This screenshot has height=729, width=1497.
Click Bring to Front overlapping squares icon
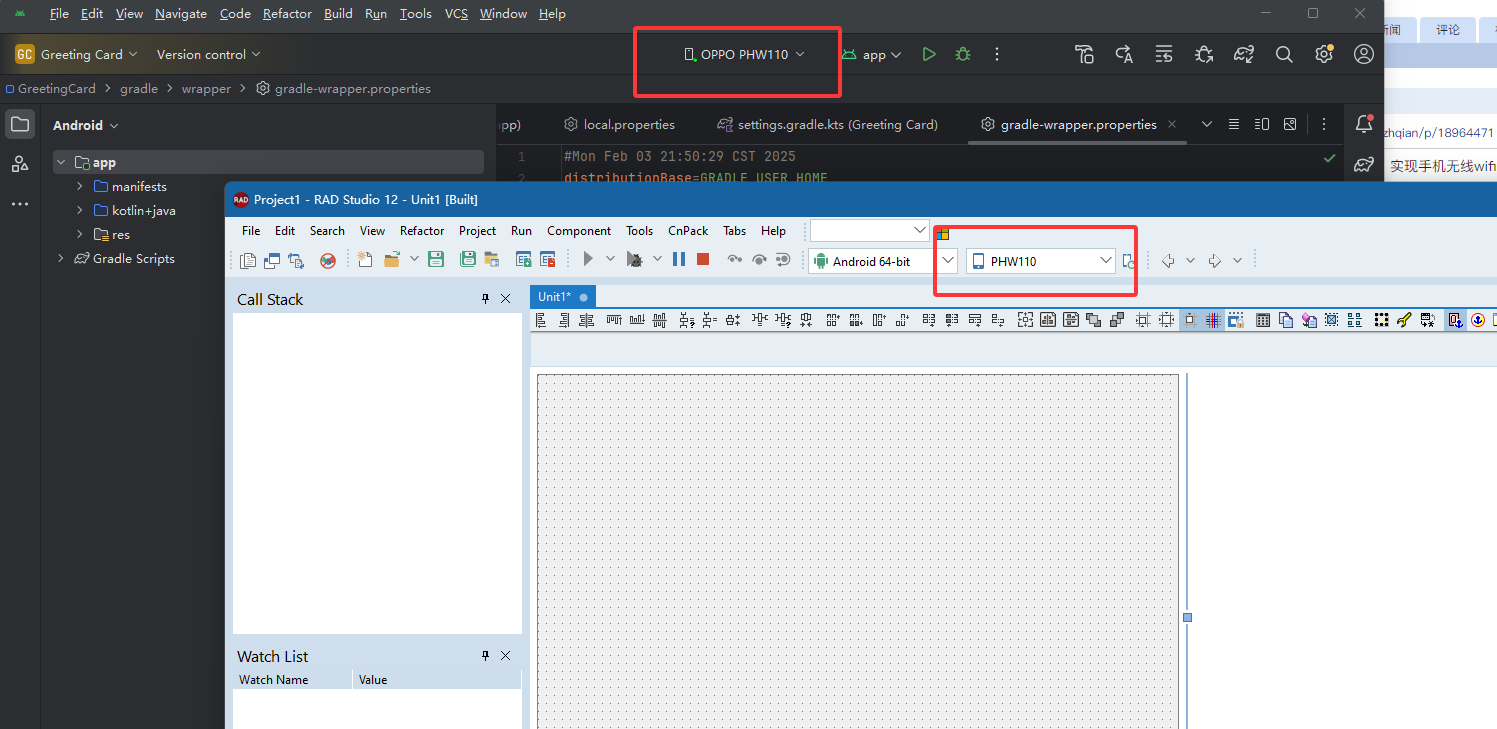point(1093,320)
